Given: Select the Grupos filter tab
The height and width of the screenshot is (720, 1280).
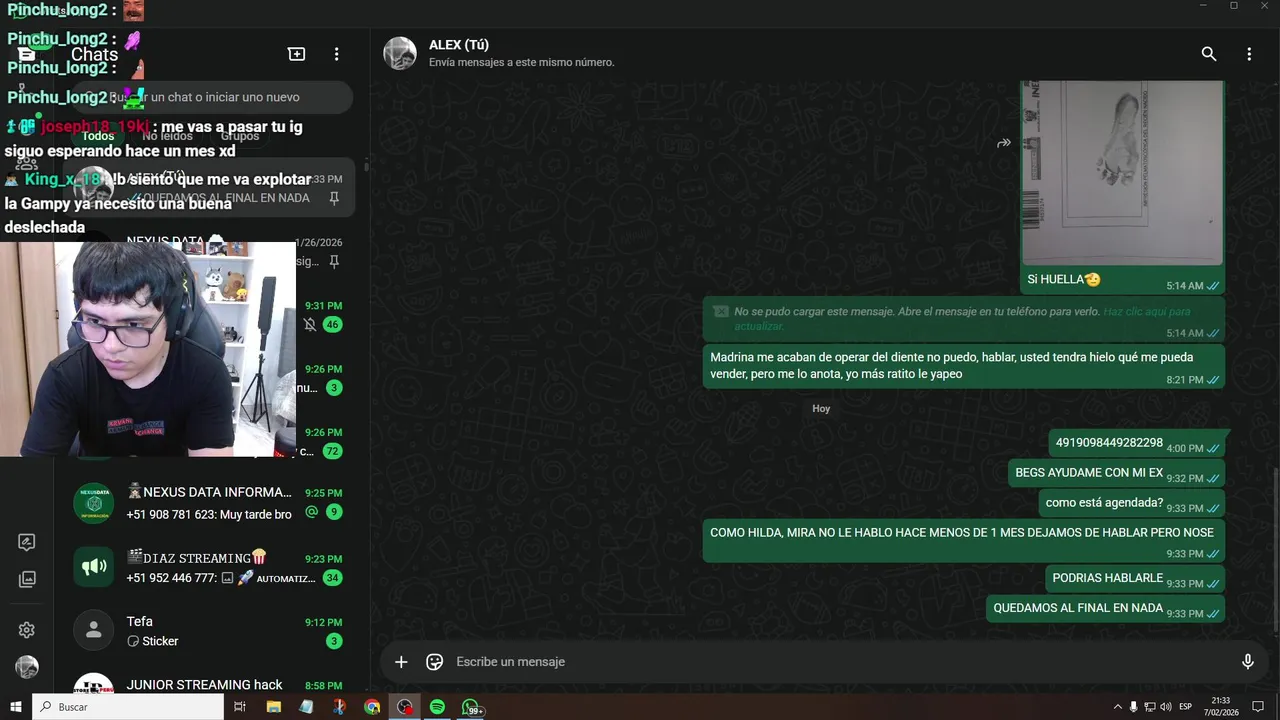Looking at the screenshot, I should tap(240, 136).
